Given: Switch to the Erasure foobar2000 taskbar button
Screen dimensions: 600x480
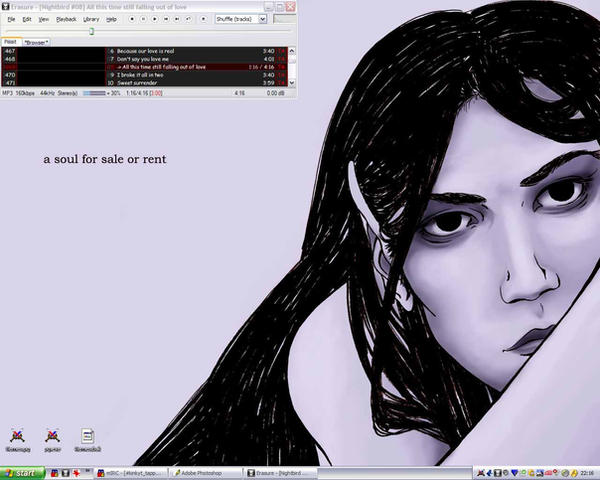Looking at the screenshot, I should coord(280,473).
